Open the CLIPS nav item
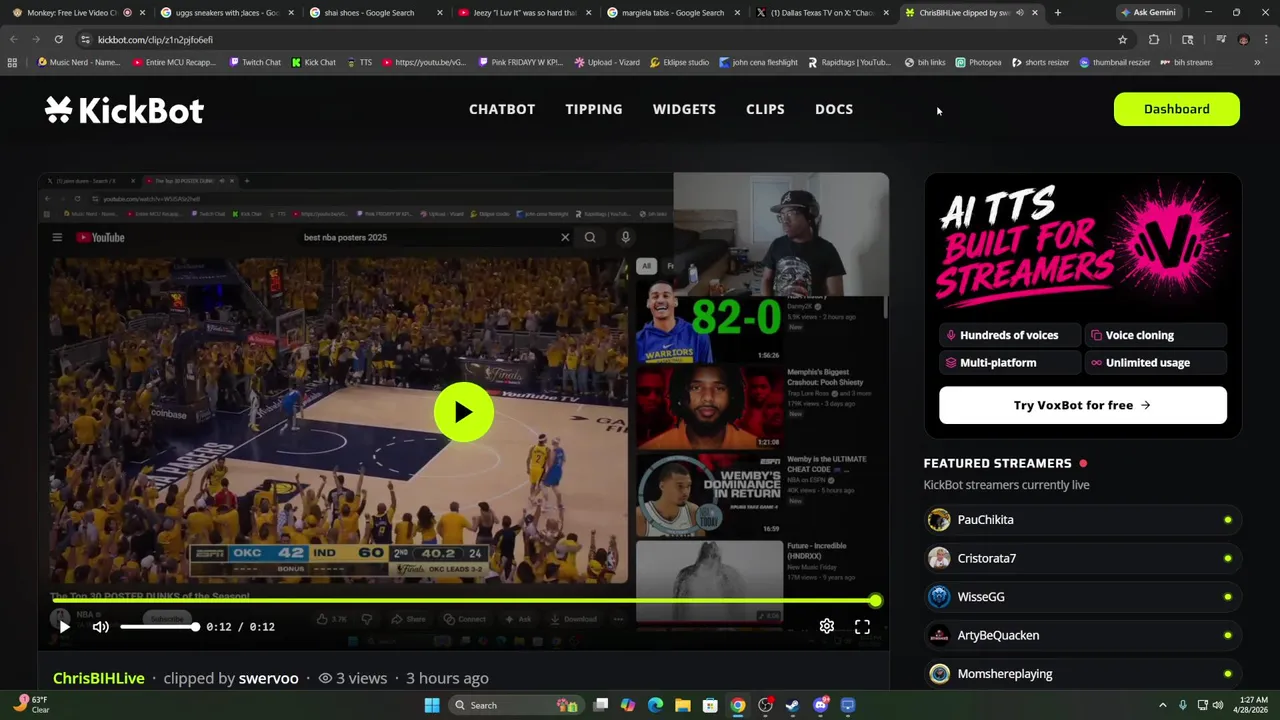 click(x=765, y=109)
